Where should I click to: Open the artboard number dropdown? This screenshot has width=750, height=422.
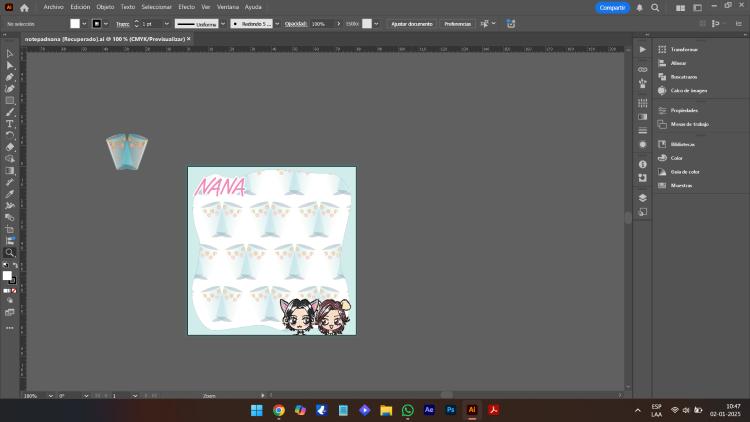click(135, 396)
